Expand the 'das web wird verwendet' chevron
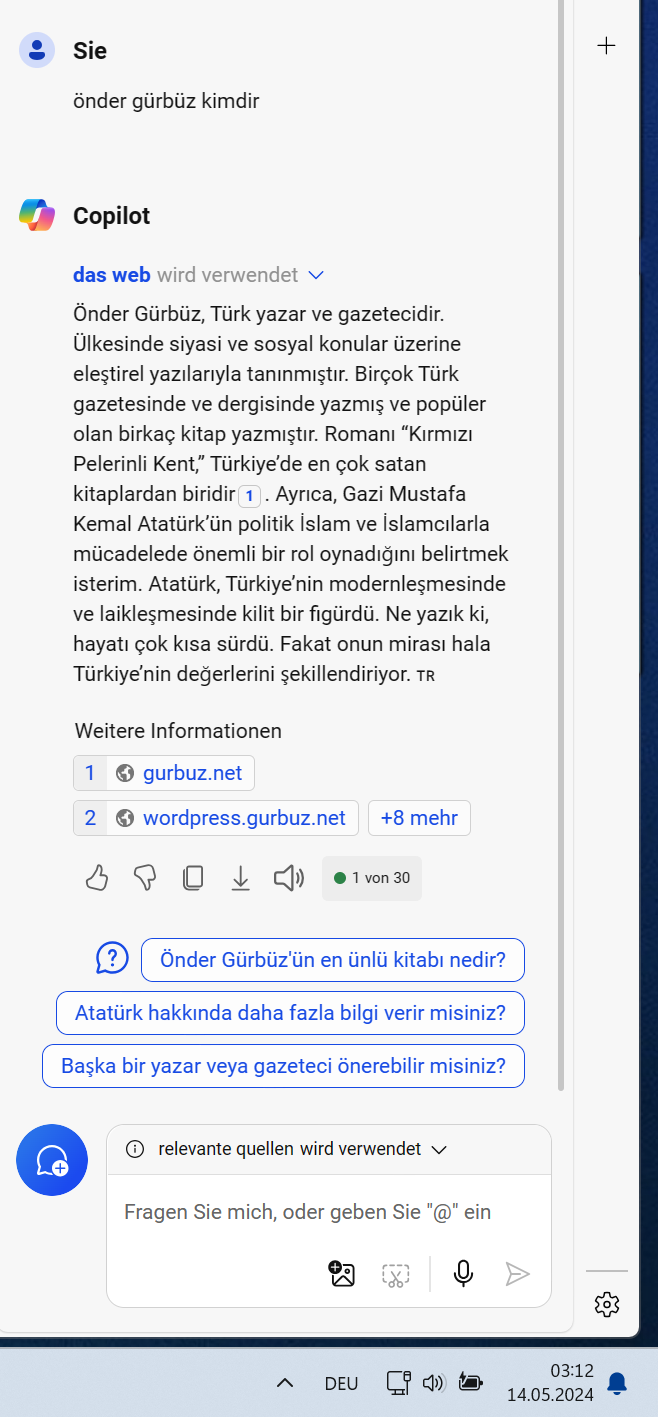 click(316, 275)
